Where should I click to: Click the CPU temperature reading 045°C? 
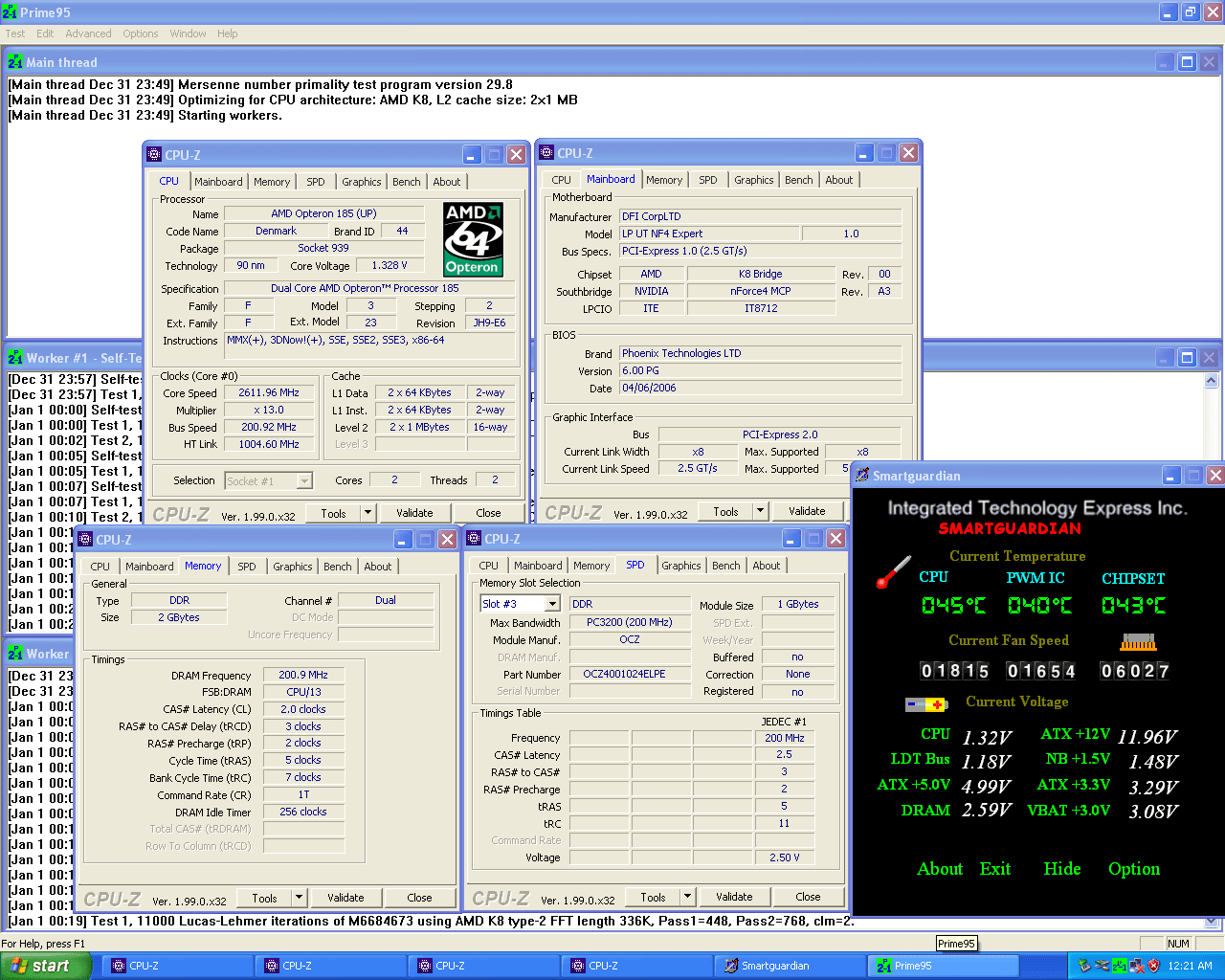point(953,605)
